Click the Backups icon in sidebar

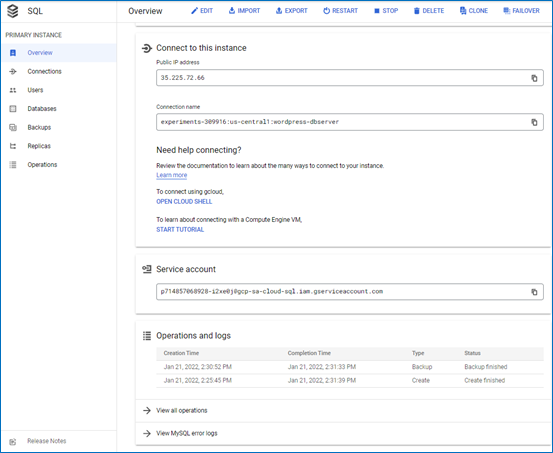(x=13, y=127)
